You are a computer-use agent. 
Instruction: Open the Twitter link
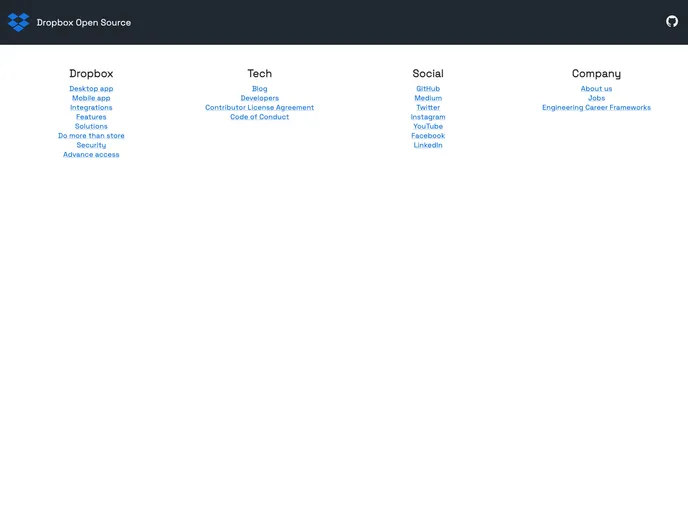[428, 107]
